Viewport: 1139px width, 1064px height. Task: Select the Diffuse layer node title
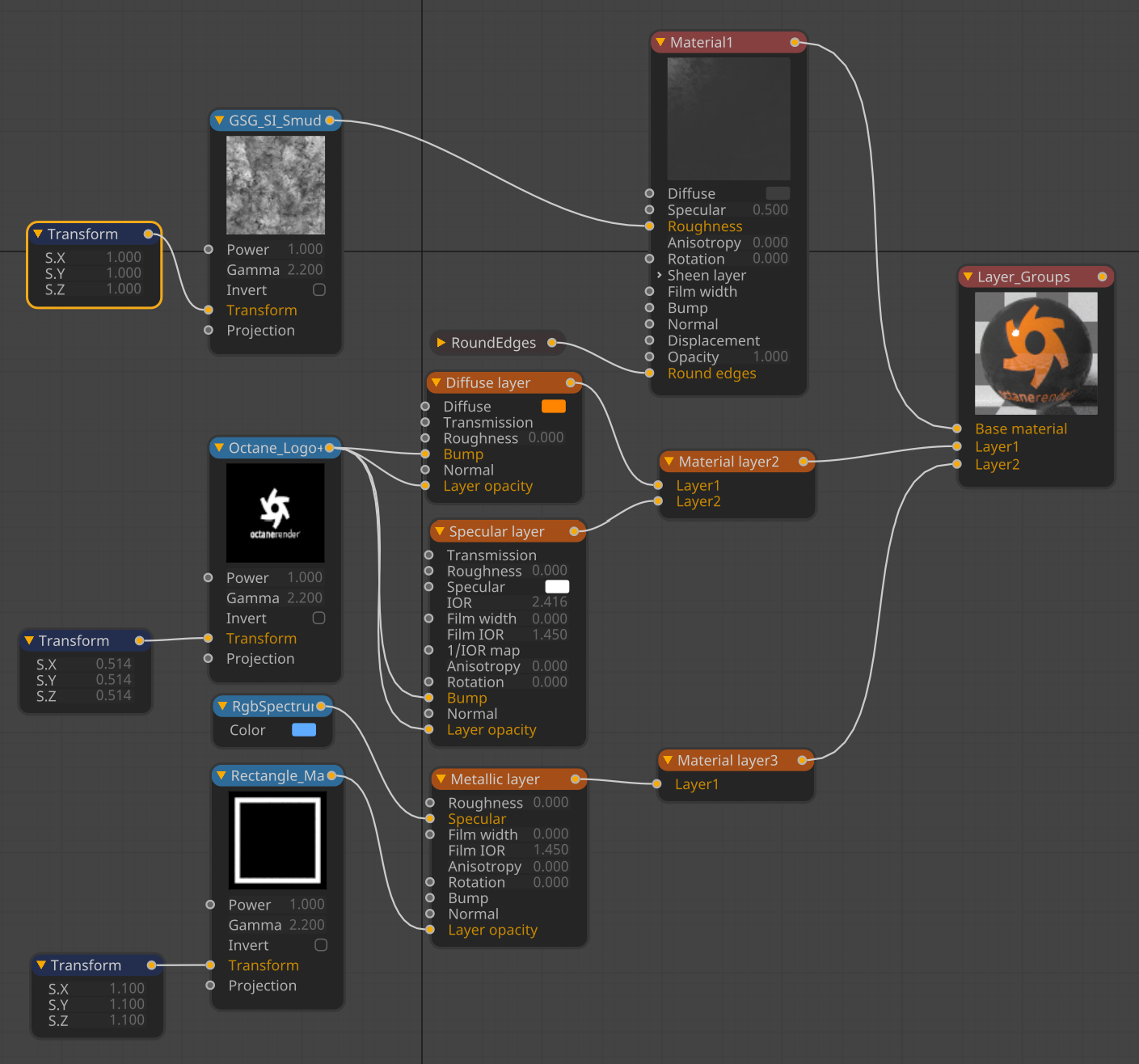pyautogui.click(x=488, y=382)
